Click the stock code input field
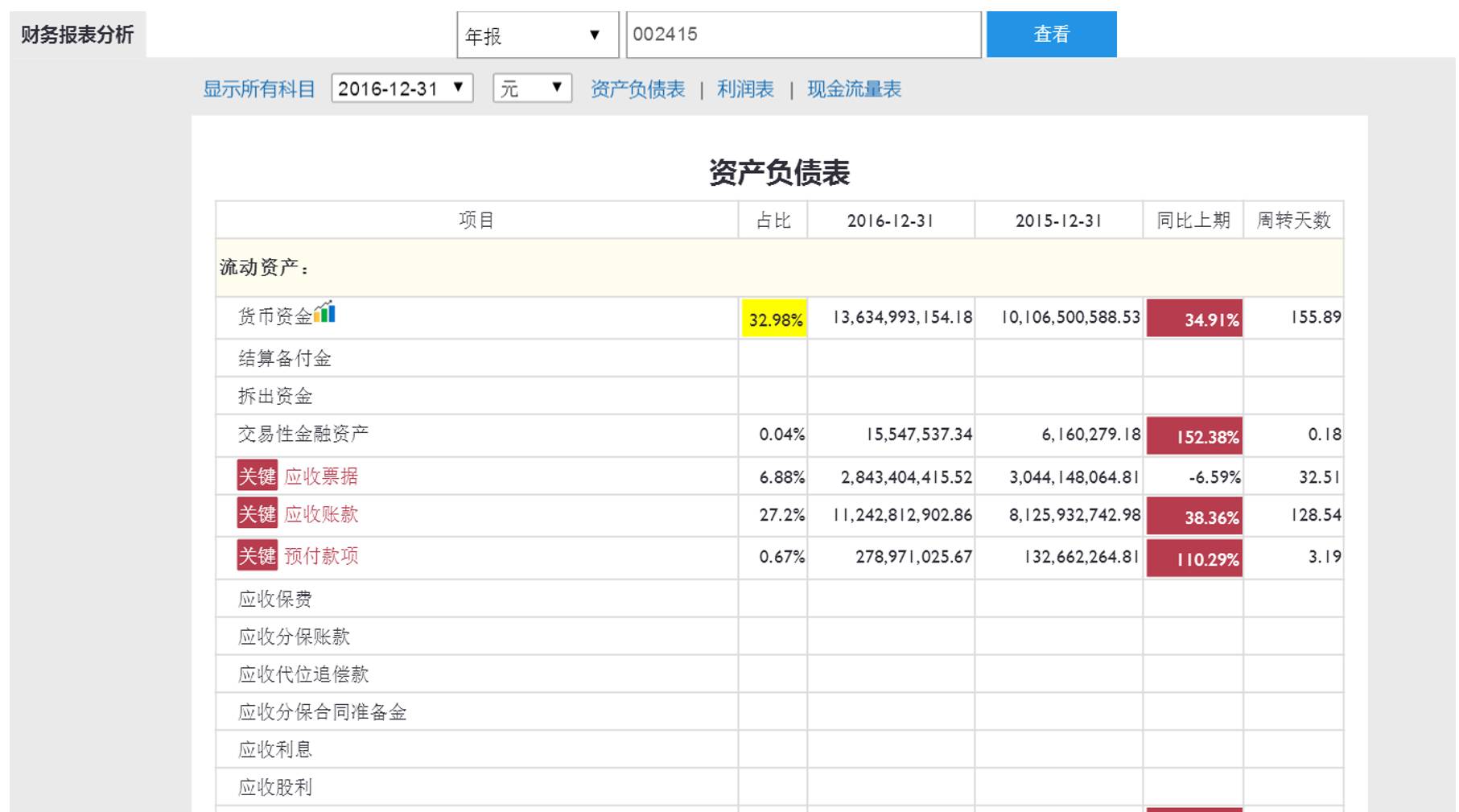The image size is (1459, 812). coord(801,34)
